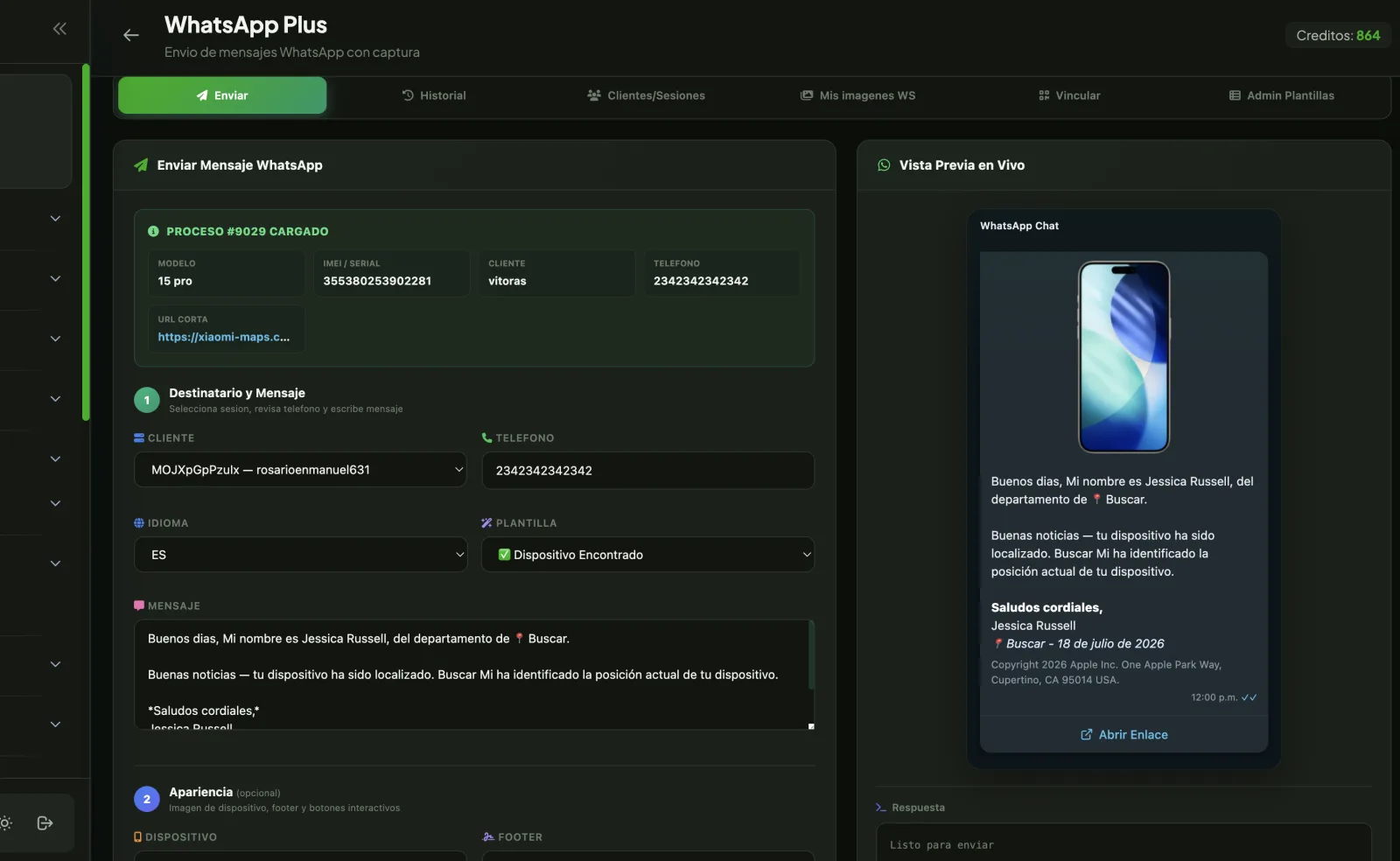Click the paper plane icon beside Enviar Mensaje WhatsApp
The image size is (1400, 861).
pos(141,165)
